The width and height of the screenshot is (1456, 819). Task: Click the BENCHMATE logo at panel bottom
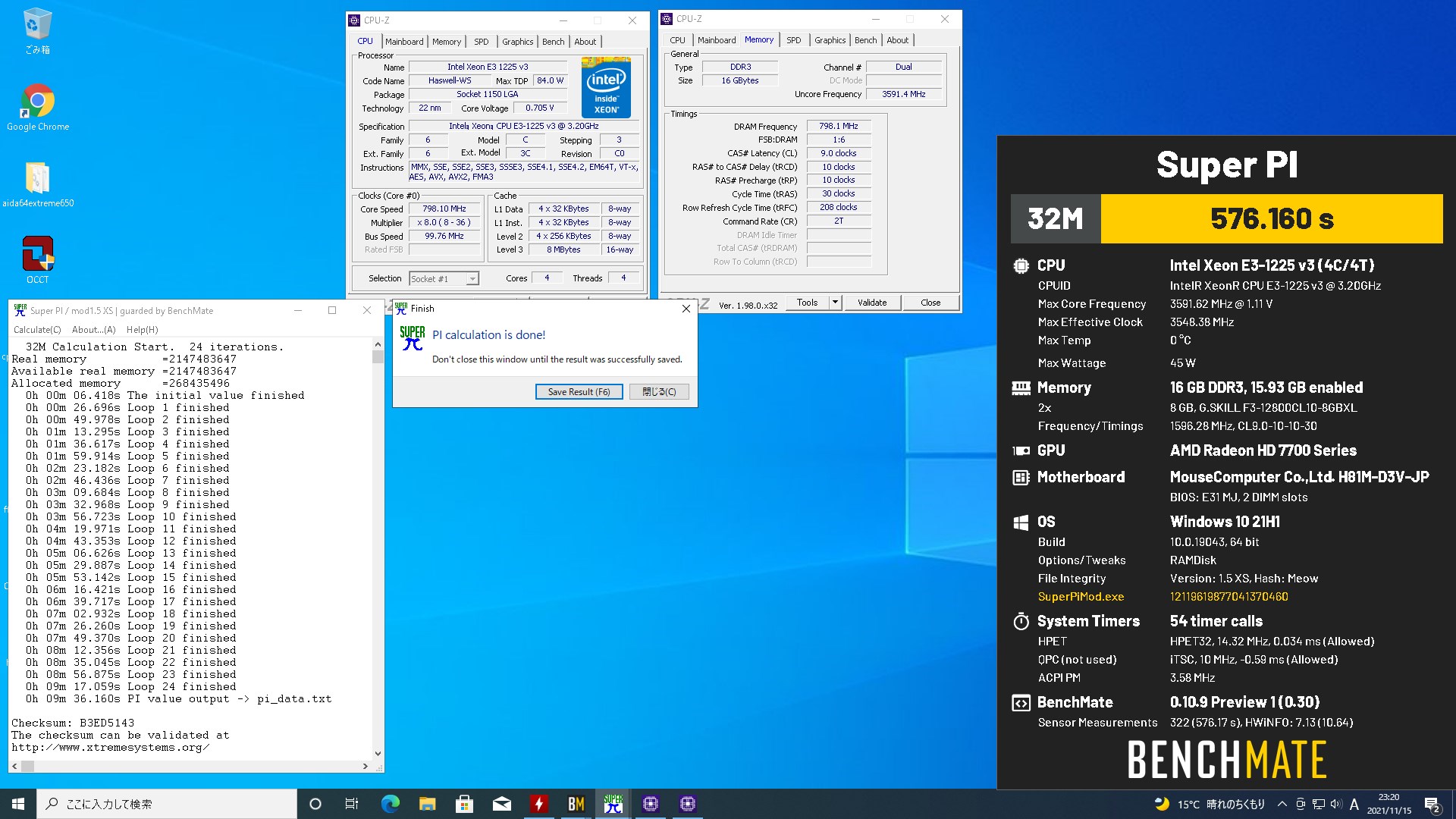coord(1226,761)
